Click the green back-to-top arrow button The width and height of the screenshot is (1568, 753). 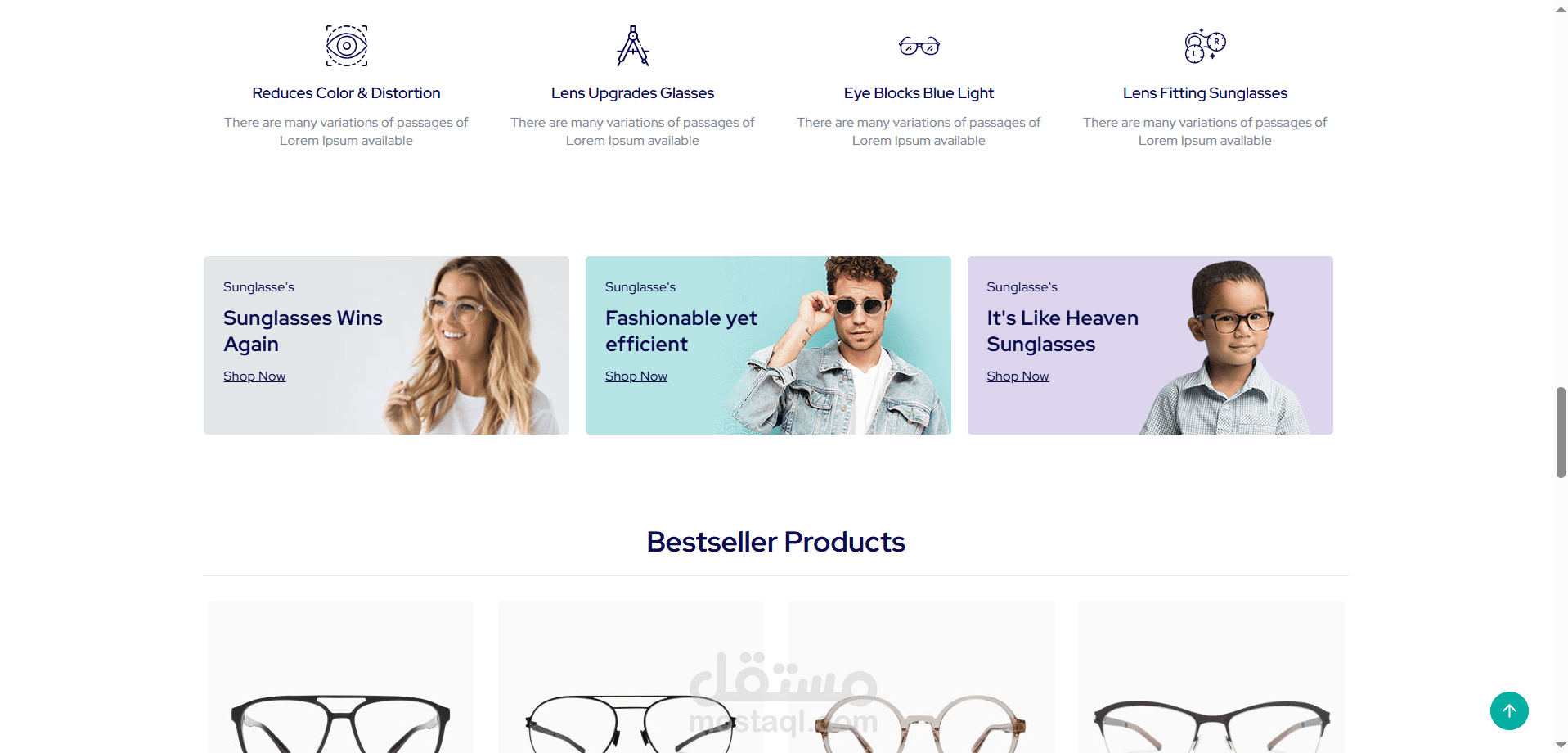coord(1509,710)
